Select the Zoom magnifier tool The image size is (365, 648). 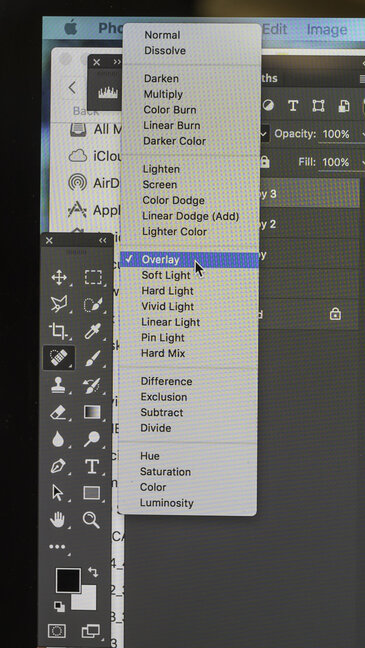(91, 519)
